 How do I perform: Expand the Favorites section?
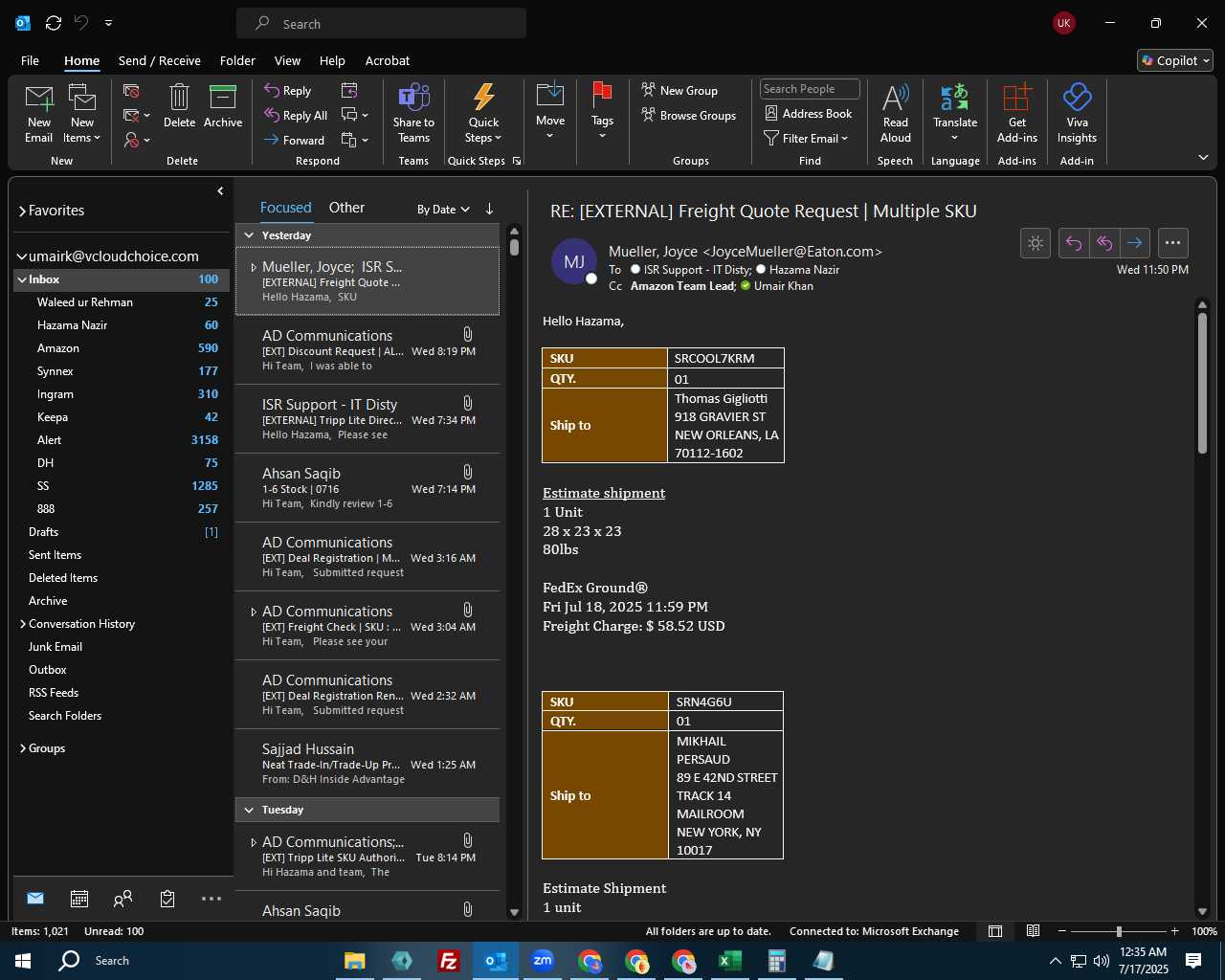(x=22, y=211)
